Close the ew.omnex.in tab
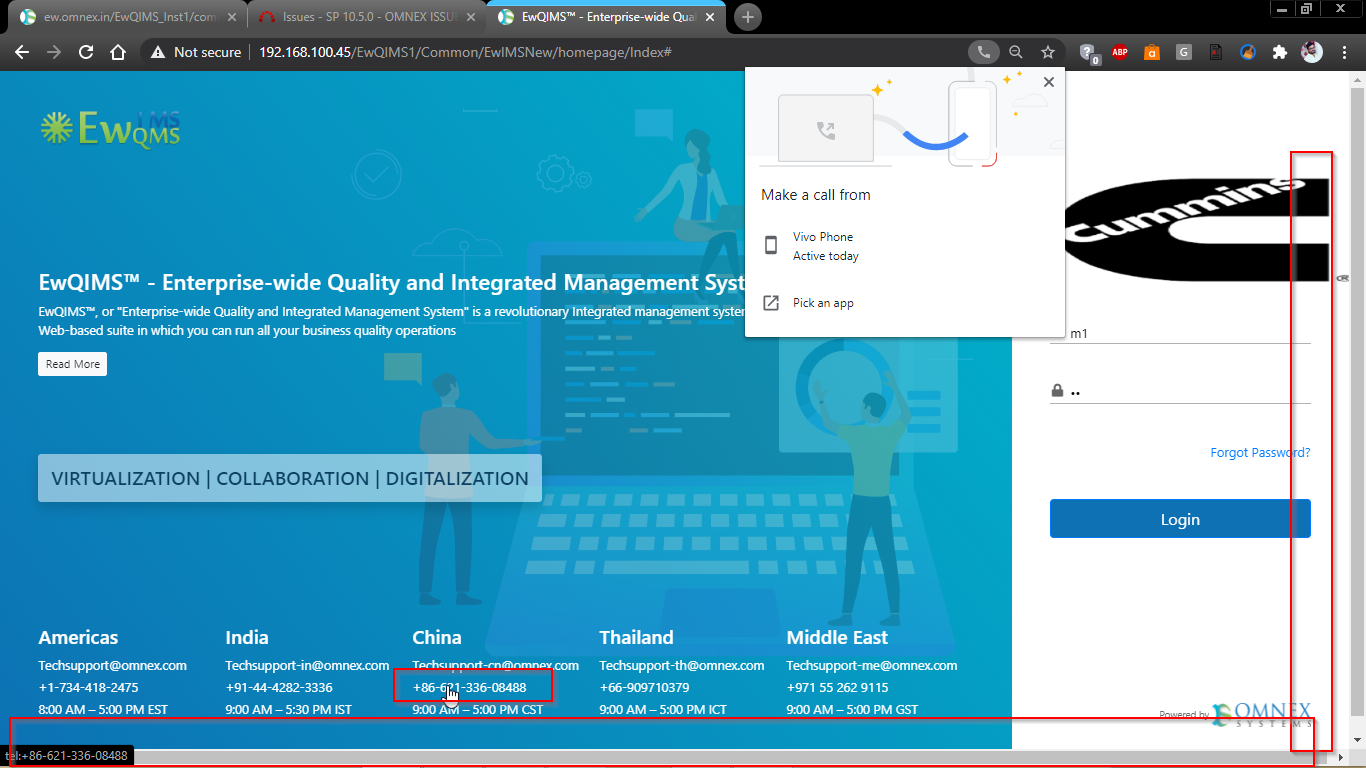Image resolution: width=1366 pixels, height=768 pixels. pyautogui.click(x=232, y=17)
